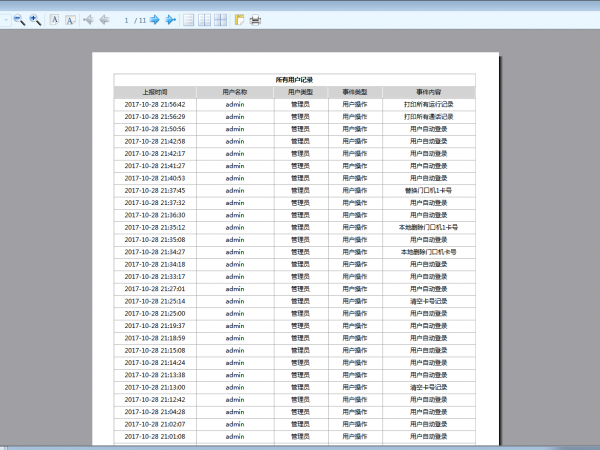
Task: Go to the previous page arrow
Action: tap(104, 20)
